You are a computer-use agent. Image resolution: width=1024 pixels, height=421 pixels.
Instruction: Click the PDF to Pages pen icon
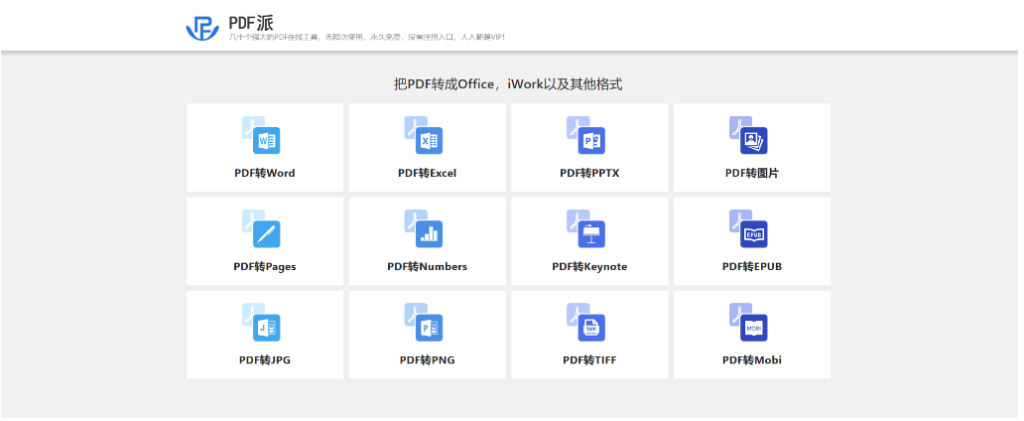click(x=261, y=228)
